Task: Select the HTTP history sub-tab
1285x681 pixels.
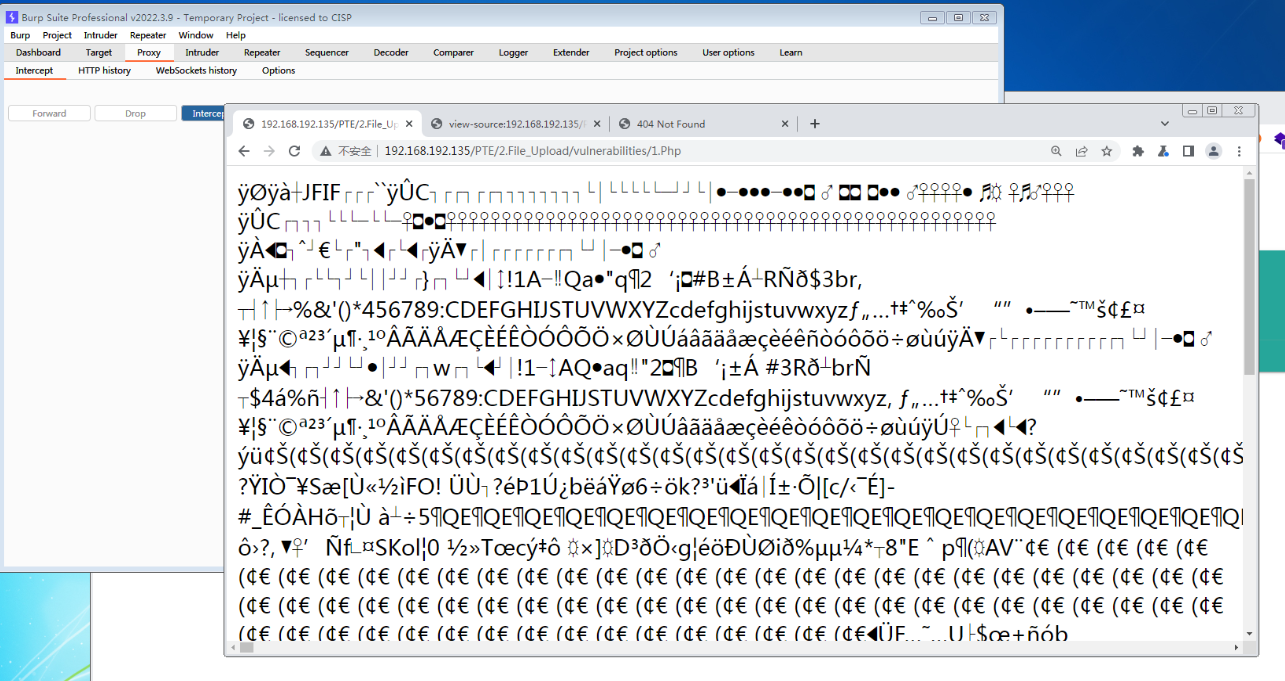Action: point(104,71)
